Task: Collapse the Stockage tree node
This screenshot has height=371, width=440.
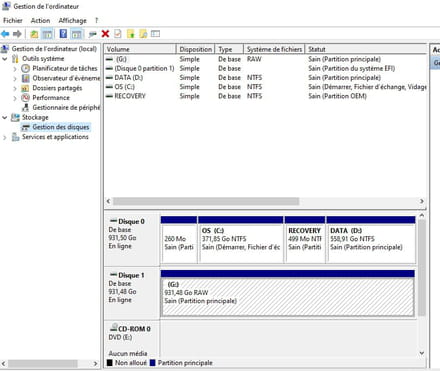Action: 5,118
